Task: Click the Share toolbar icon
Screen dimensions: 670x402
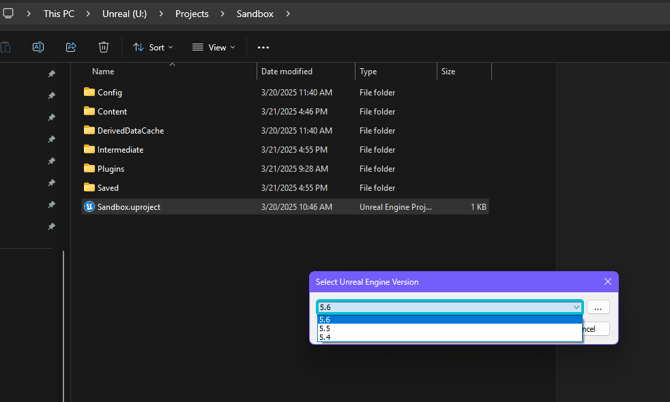Action: click(x=71, y=47)
